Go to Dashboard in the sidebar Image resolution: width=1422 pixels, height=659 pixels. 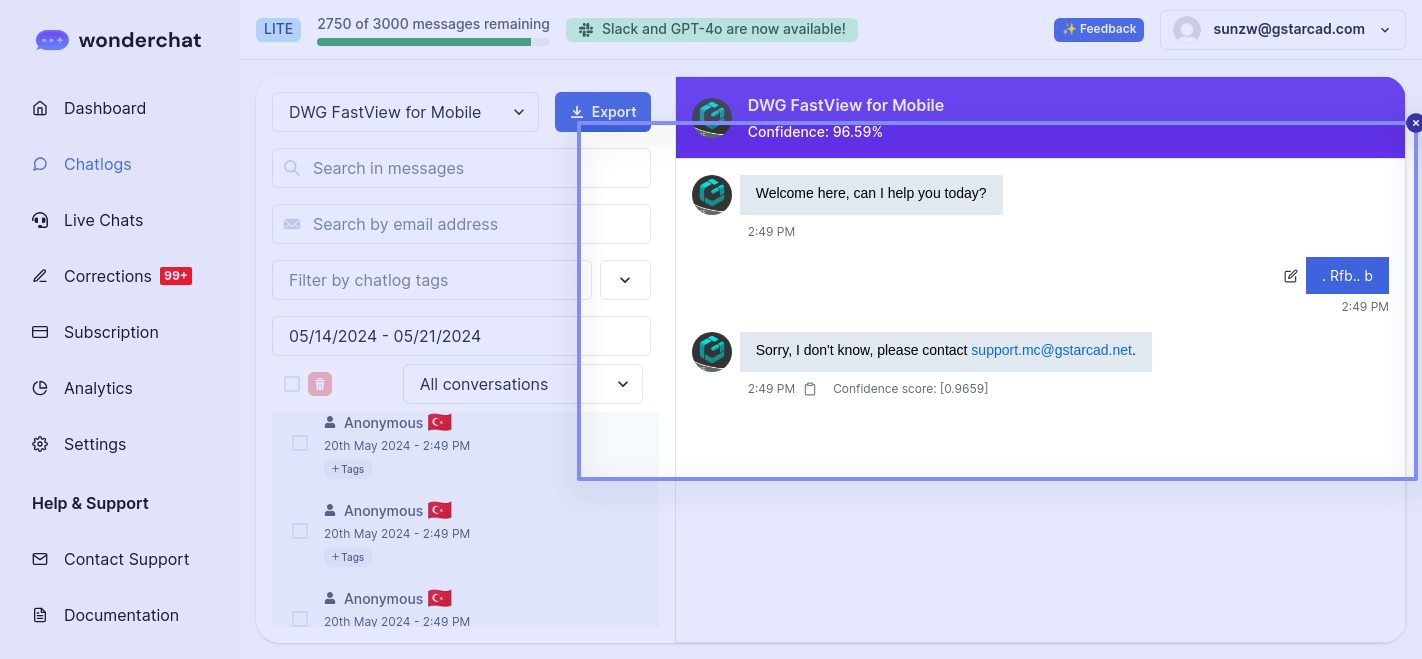(x=104, y=108)
